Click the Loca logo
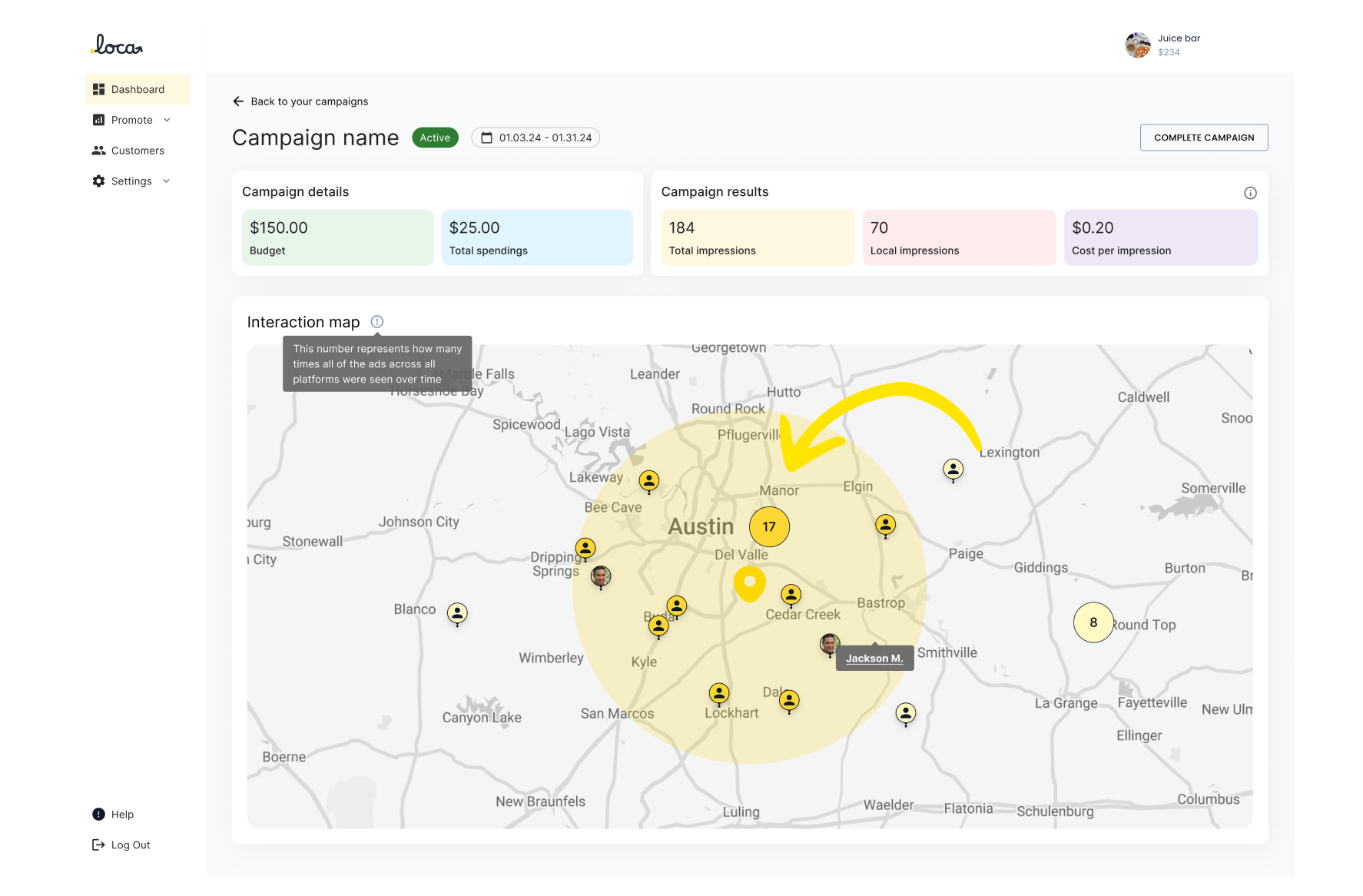Image resolution: width=1363 pixels, height=896 pixels. coord(117,45)
